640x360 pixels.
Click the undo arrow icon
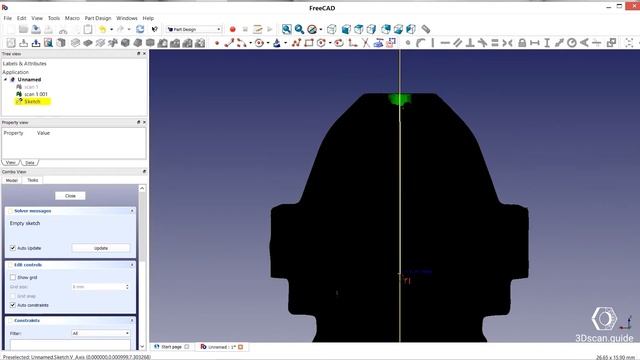pos(102,29)
